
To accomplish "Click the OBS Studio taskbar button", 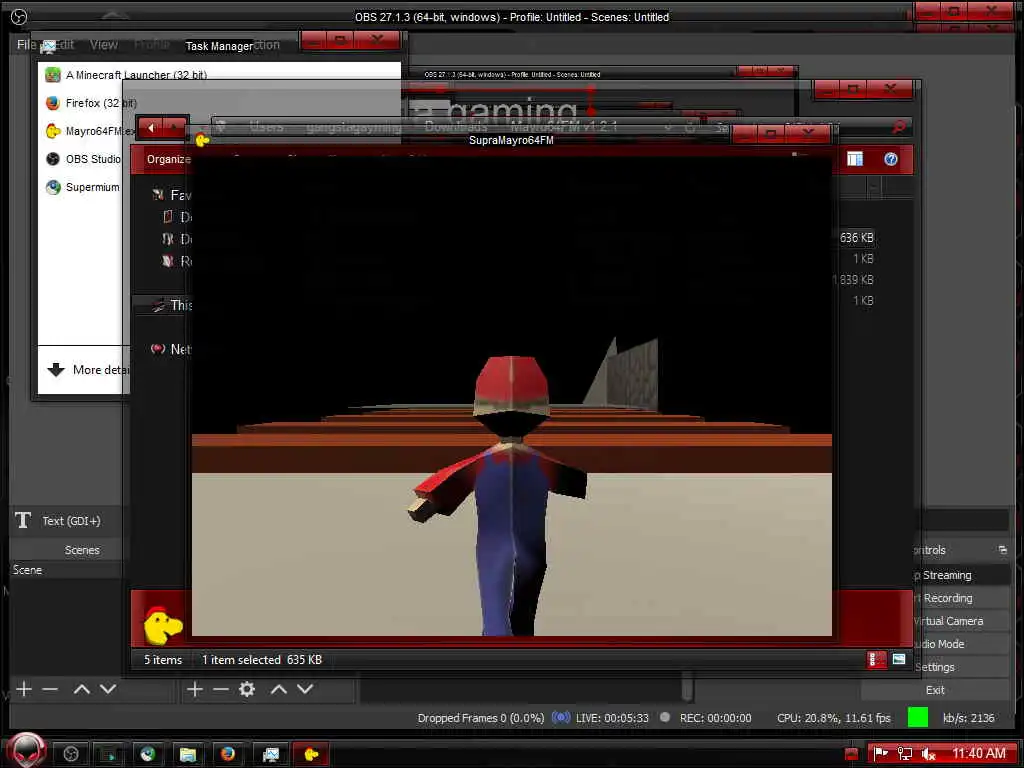I will [x=71, y=754].
